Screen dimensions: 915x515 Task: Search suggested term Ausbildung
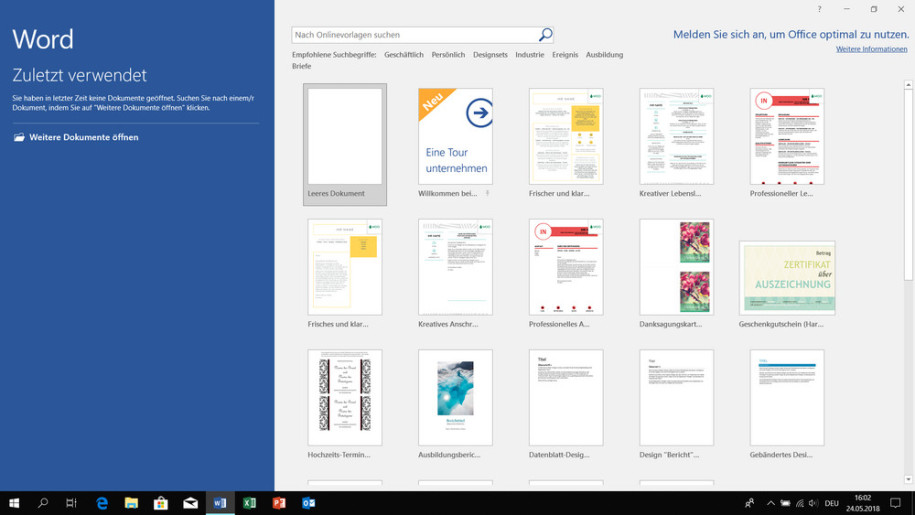(605, 55)
